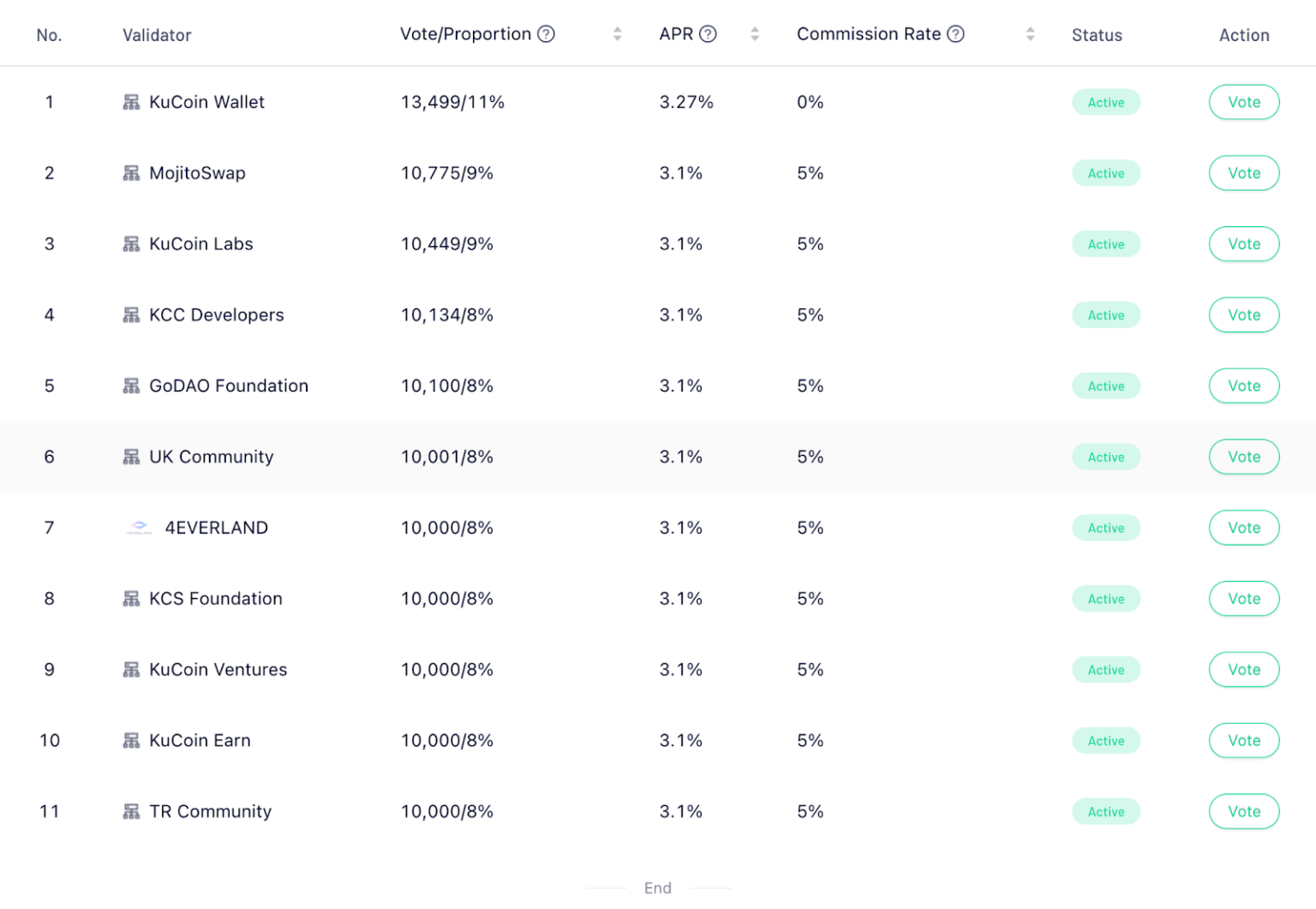Click Active status badge for KuCoin Earn
The height and width of the screenshot is (909, 1316).
[1105, 741]
